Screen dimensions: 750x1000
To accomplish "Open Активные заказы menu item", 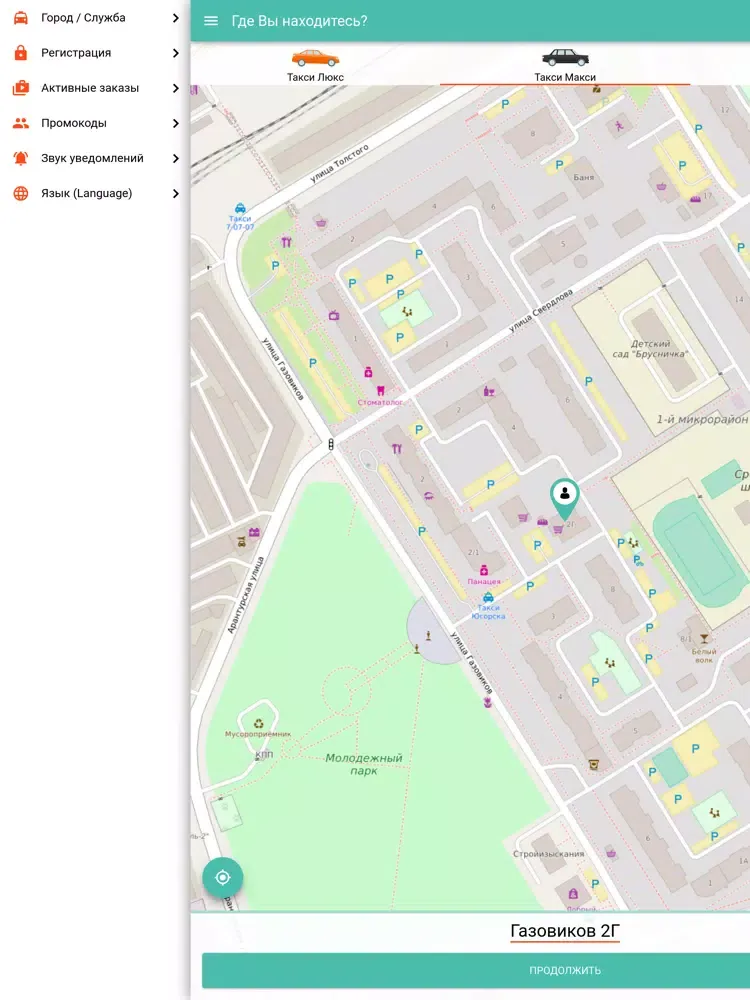I will tap(95, 88).
